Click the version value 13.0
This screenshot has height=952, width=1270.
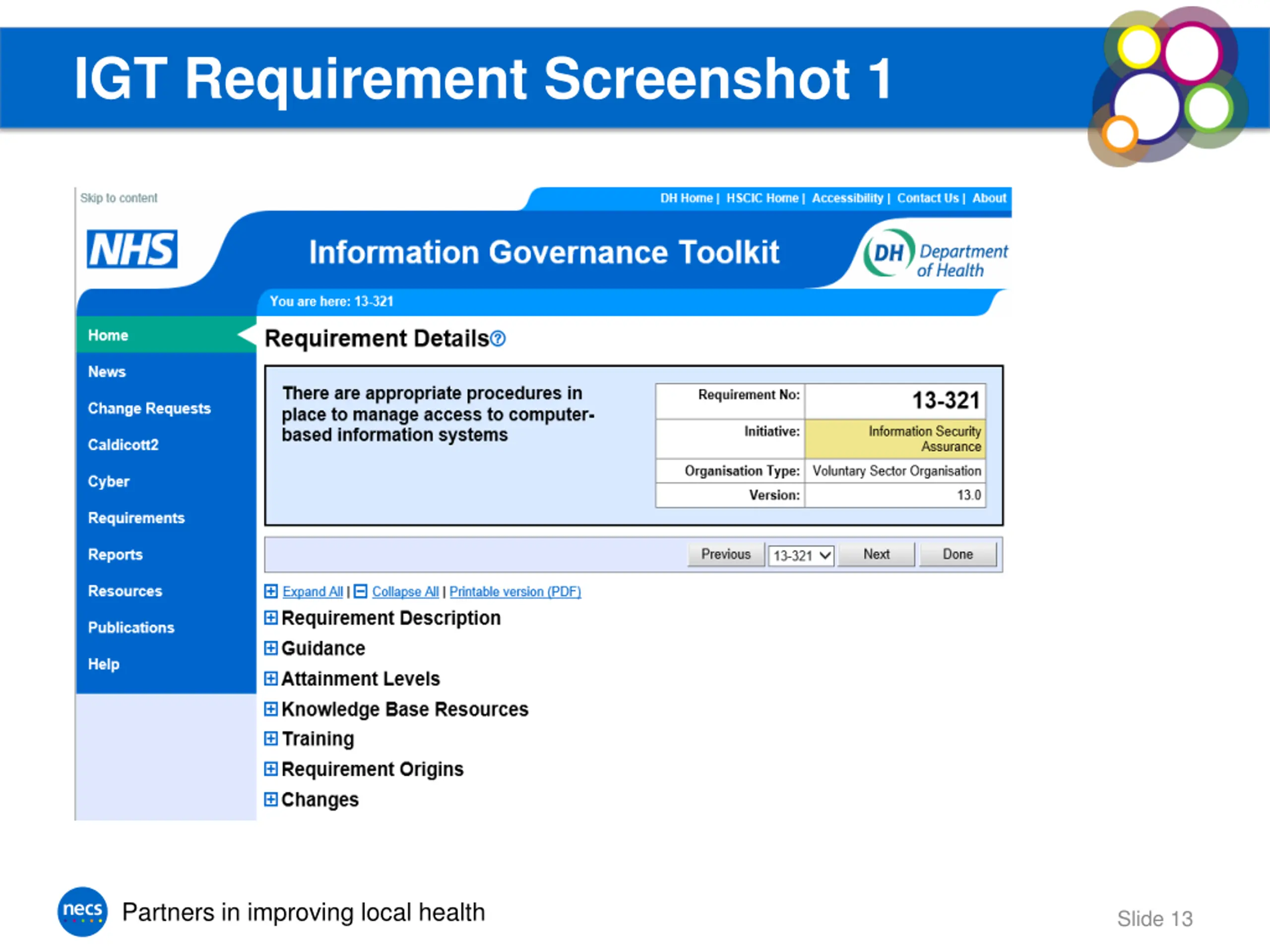[x=968, y=495]
